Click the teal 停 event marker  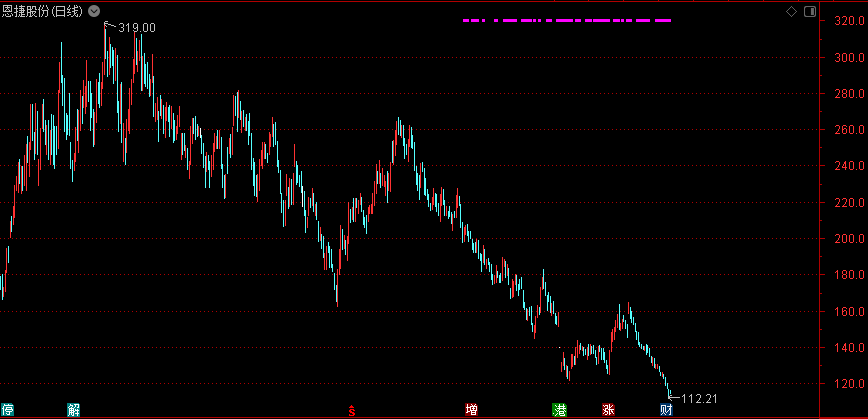click(8, 410)
